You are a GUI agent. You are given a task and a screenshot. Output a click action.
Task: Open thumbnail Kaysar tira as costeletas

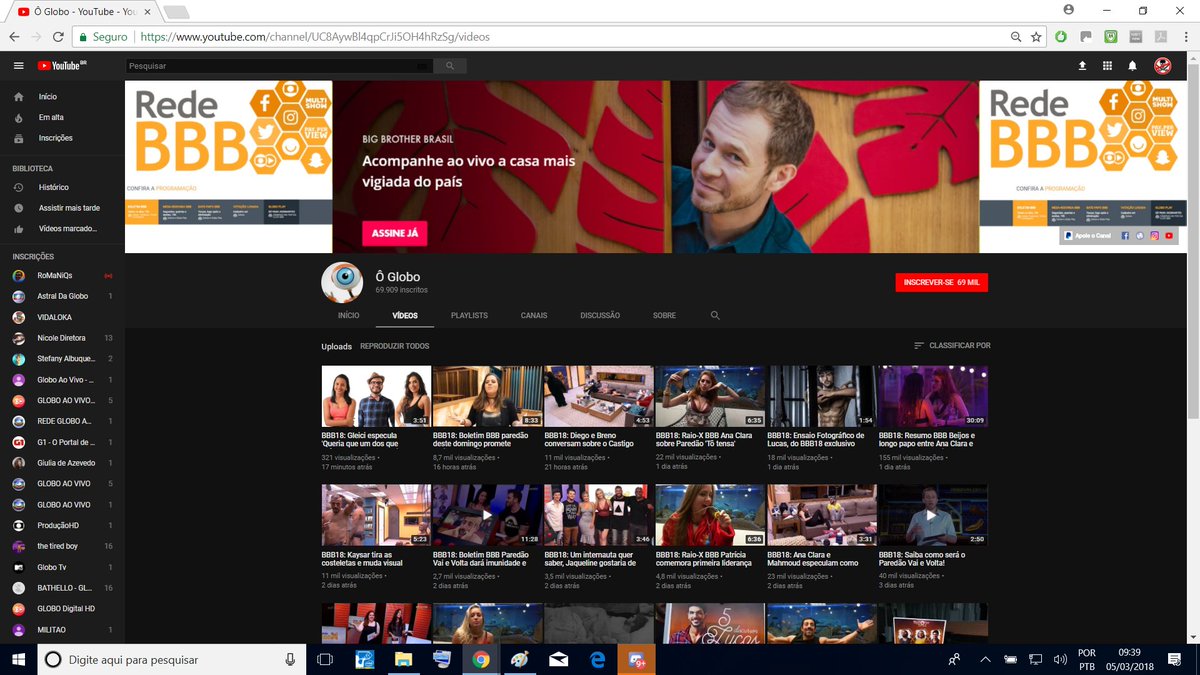pos(376,515)
